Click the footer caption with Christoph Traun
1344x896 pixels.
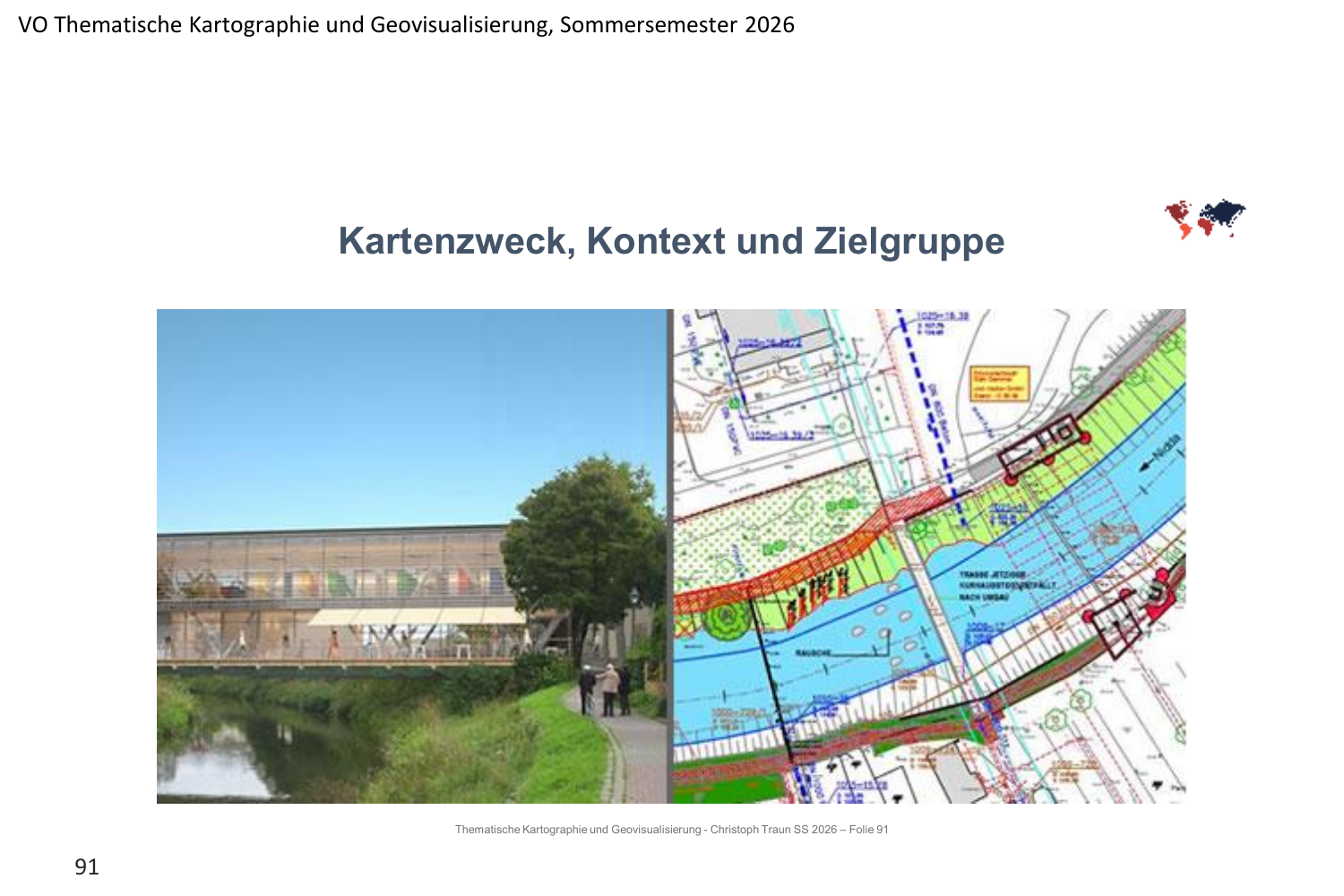pyautogui.click(x=671, y=830)
